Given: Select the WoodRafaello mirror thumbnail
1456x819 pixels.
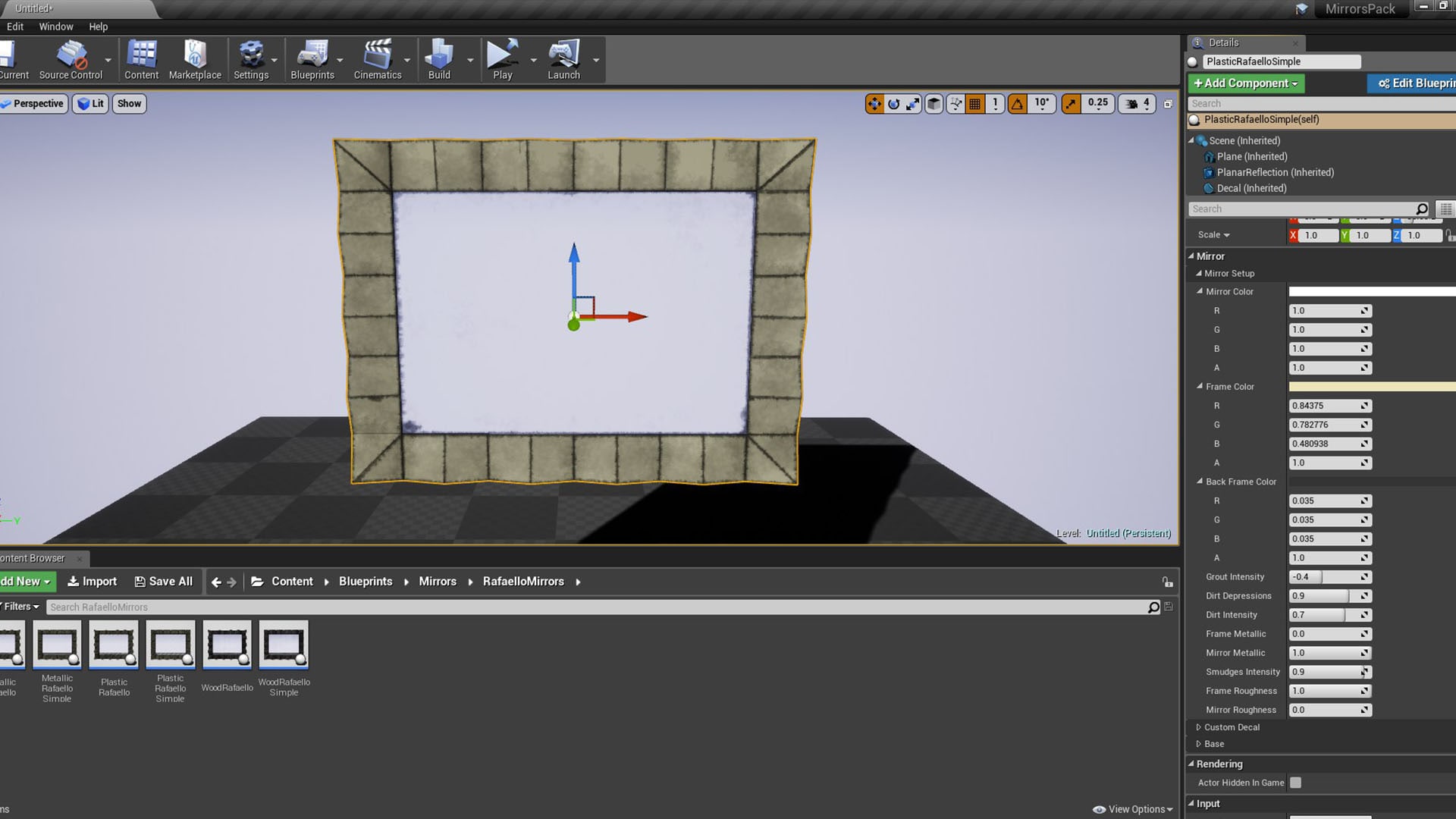Looking at the screenshot, I should (x=227, y=645).
